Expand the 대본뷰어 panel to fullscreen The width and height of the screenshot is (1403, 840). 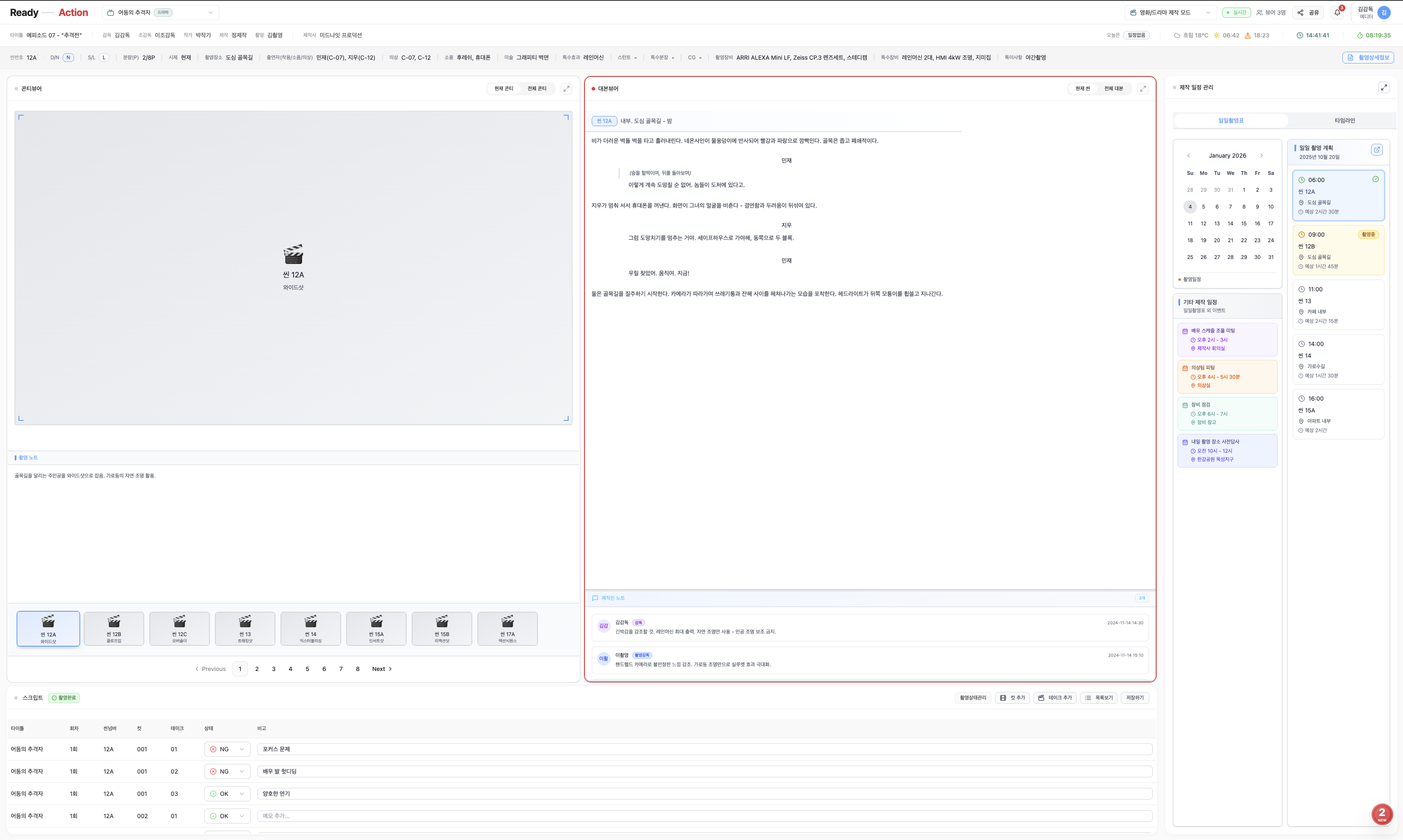[x=1143, y=88]
